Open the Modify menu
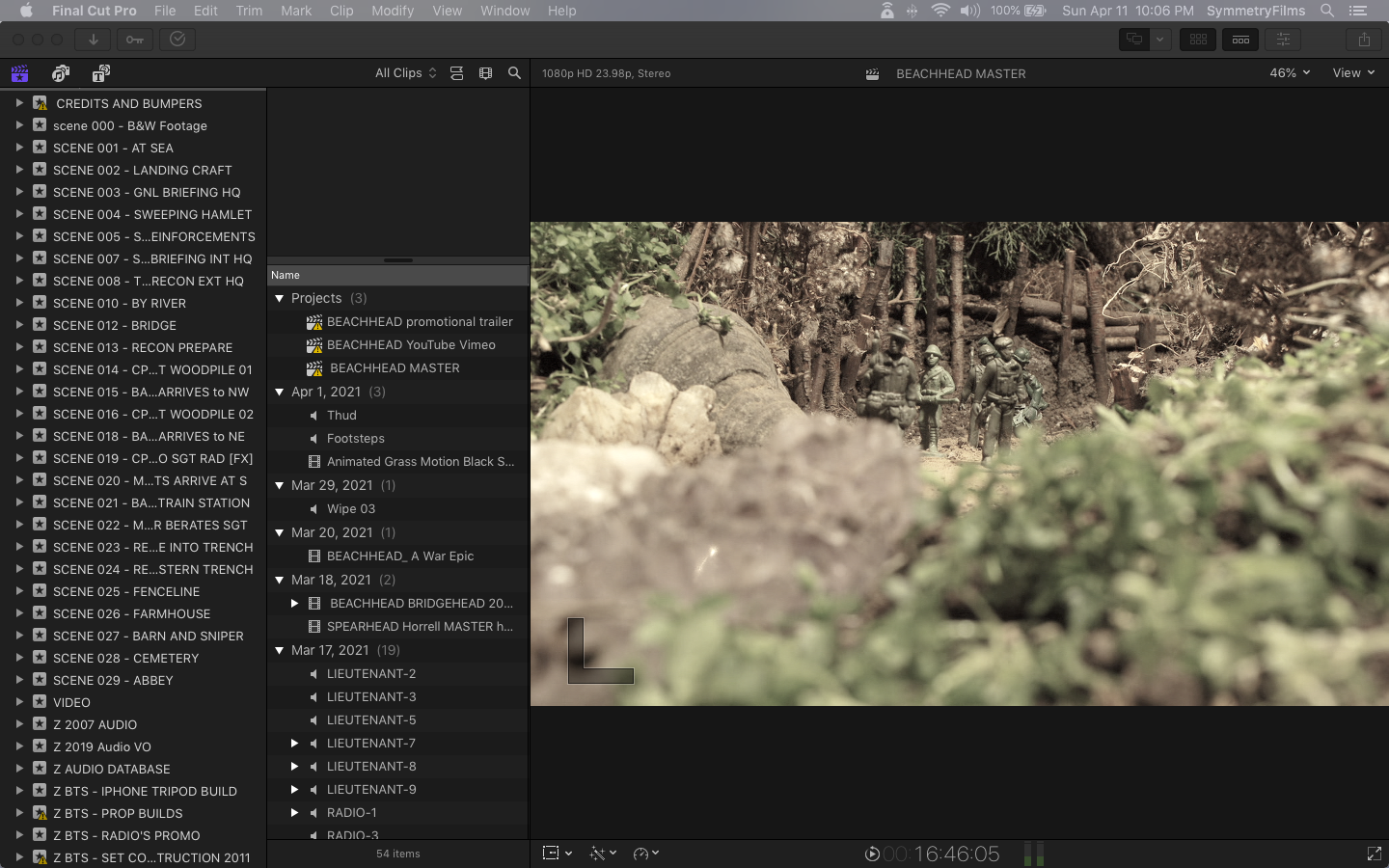The width and height of the screenshot is (1389, 868). coord(392,11)
